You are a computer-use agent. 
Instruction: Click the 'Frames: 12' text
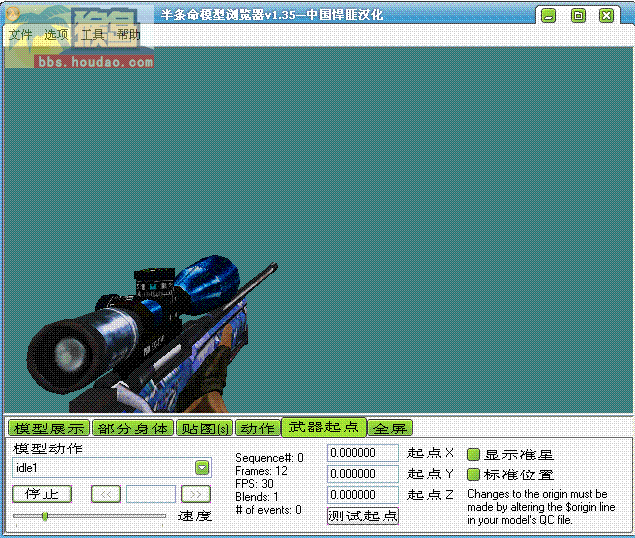(x=261, y=471)
